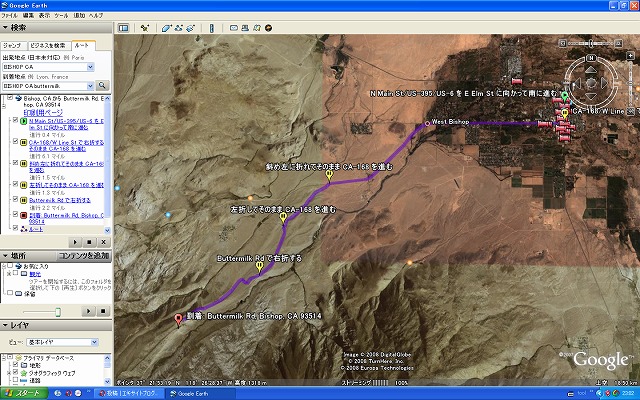The height and width of the screenshot is (400, 640).
Task: Click the places tour speed slider handle
Action: coord(58,312)
